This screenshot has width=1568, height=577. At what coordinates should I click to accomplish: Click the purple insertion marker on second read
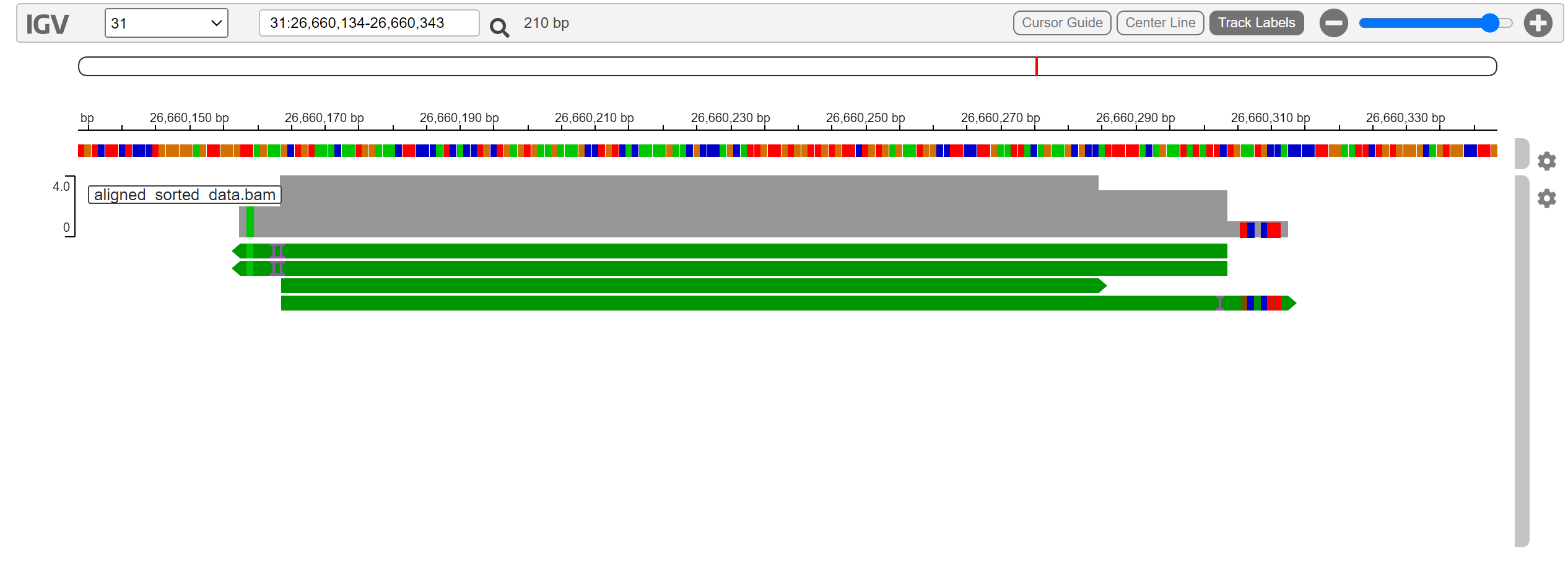coord(277,268)
